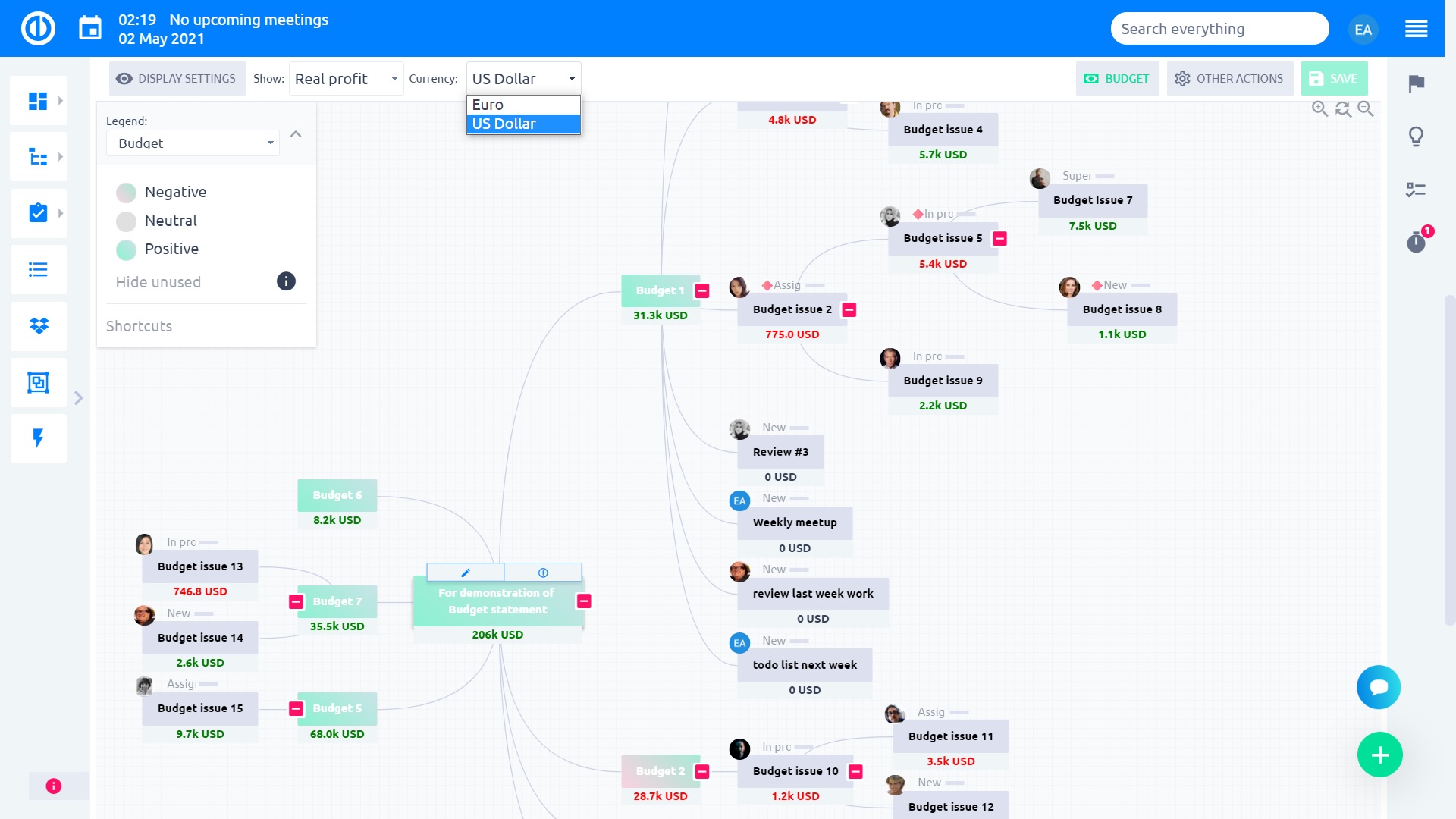1456x819 pixels.
Task: Select the filter/checklist icon in right panel
Action: click(x=1417, y=189)
